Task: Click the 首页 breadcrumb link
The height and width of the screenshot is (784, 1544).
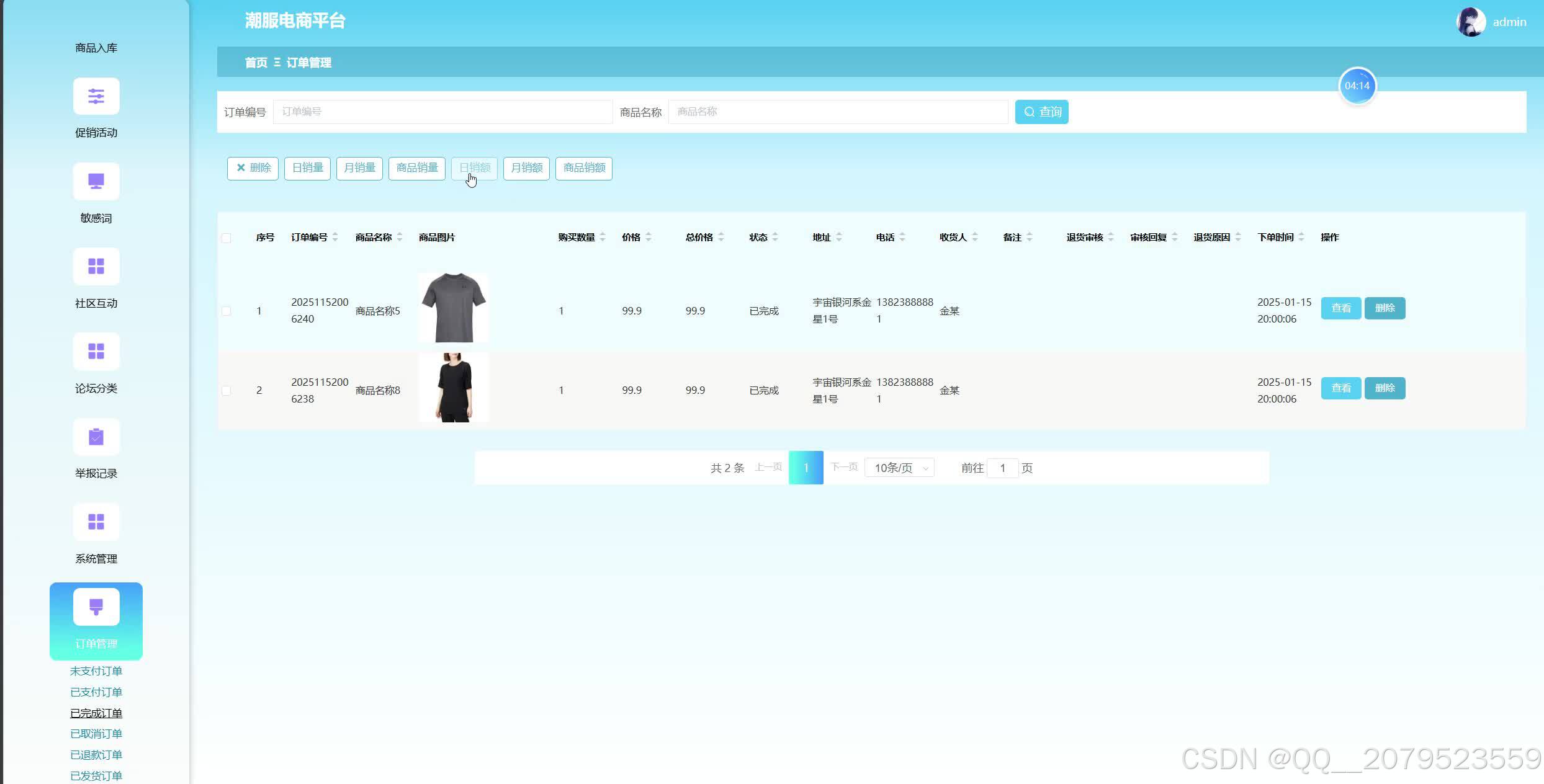Action: pos(256,63)
